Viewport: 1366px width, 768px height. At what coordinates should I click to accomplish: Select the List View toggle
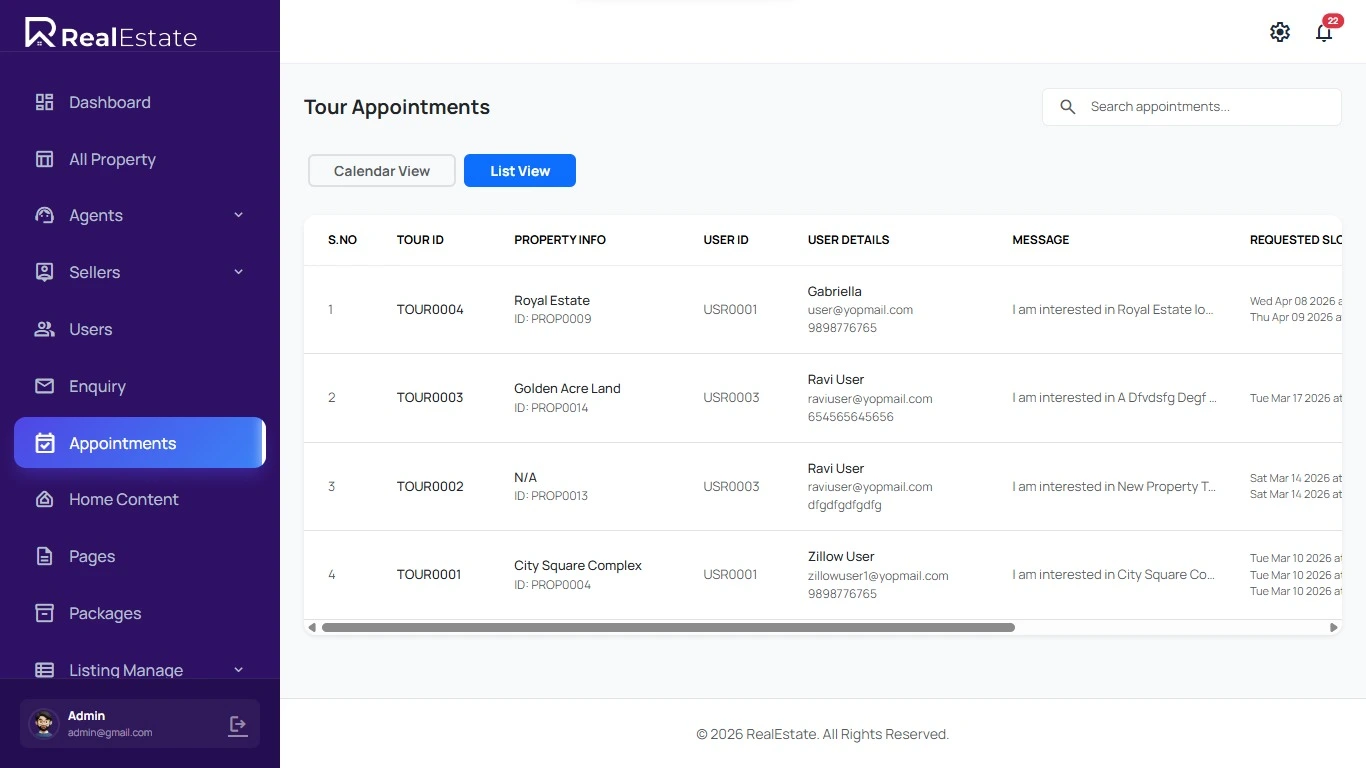(x=520, y=171)
